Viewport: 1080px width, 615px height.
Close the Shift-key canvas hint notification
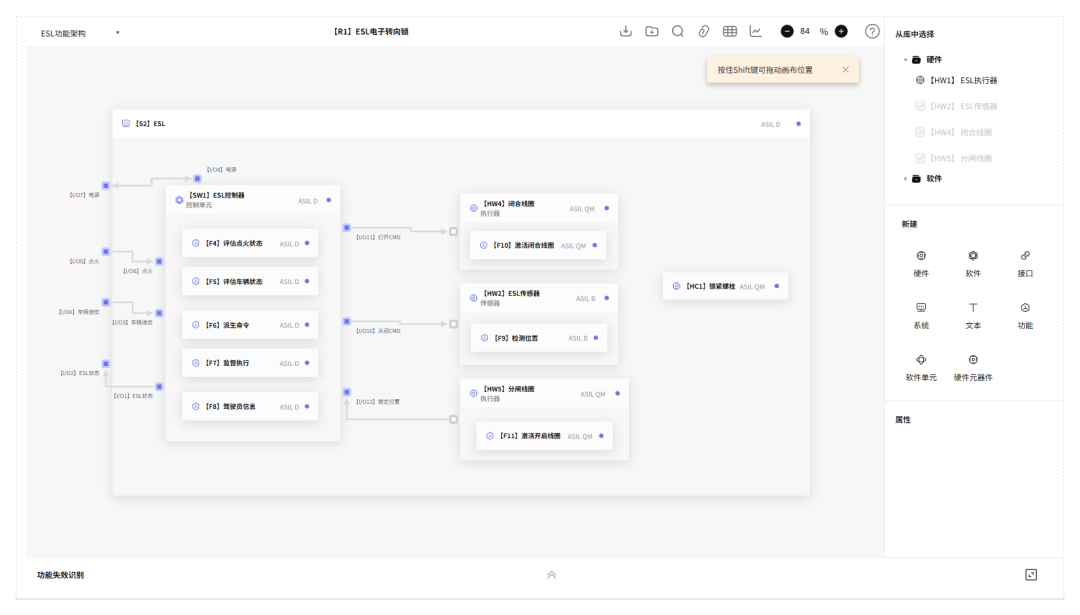(x=845, y=70)
